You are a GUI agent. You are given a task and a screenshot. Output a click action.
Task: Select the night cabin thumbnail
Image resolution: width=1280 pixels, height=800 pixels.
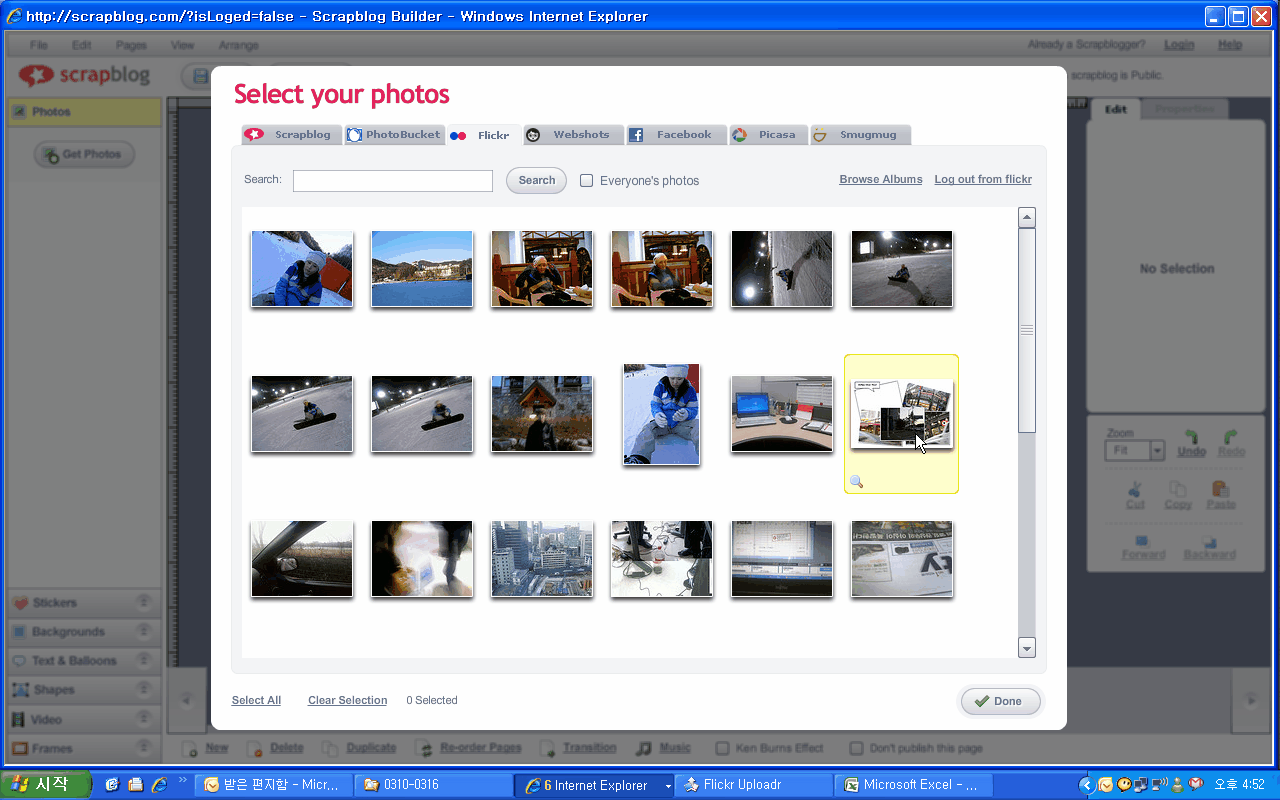coord(542,414)
